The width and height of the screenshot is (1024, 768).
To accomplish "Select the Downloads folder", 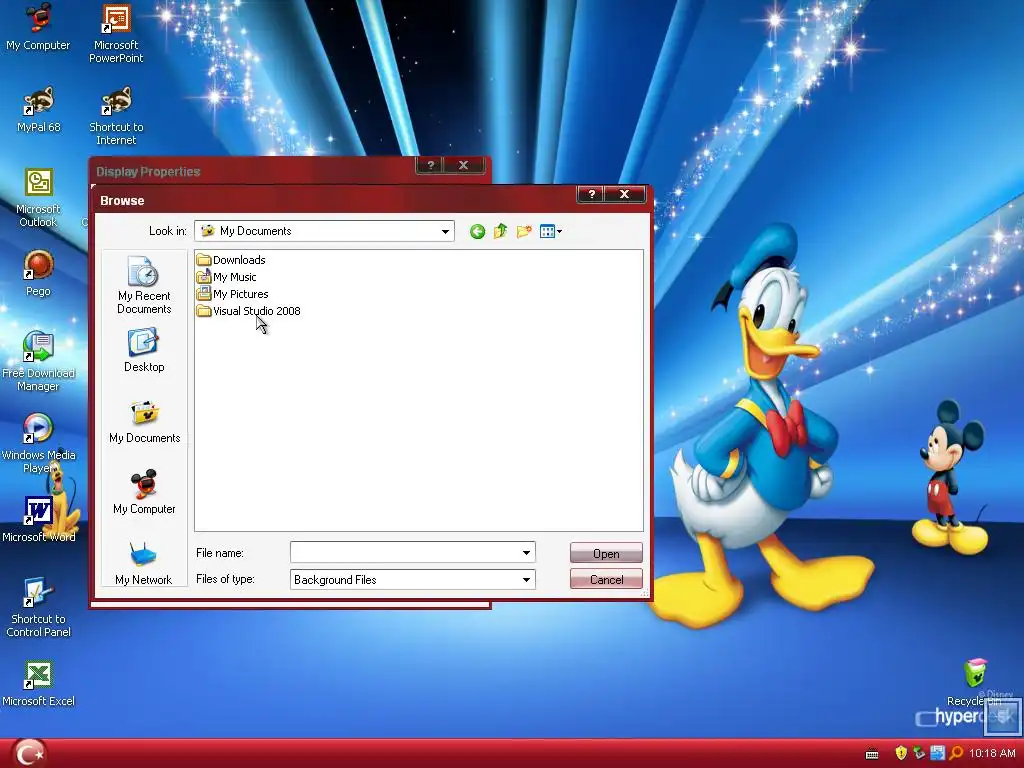I will tap(231, 260).
